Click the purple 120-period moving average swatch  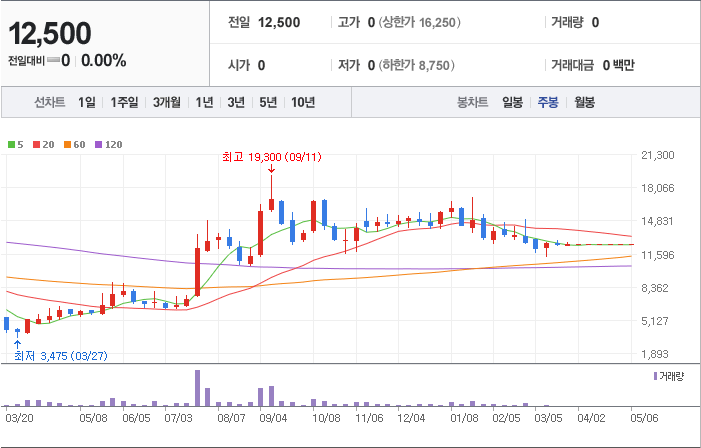click(99, 144)
